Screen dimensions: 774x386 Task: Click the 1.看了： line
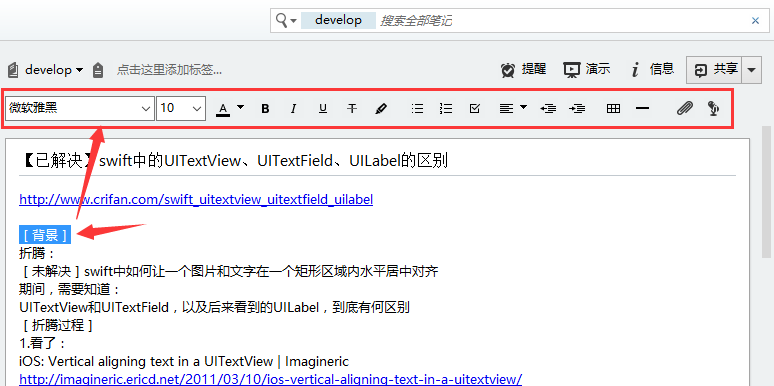42,343
